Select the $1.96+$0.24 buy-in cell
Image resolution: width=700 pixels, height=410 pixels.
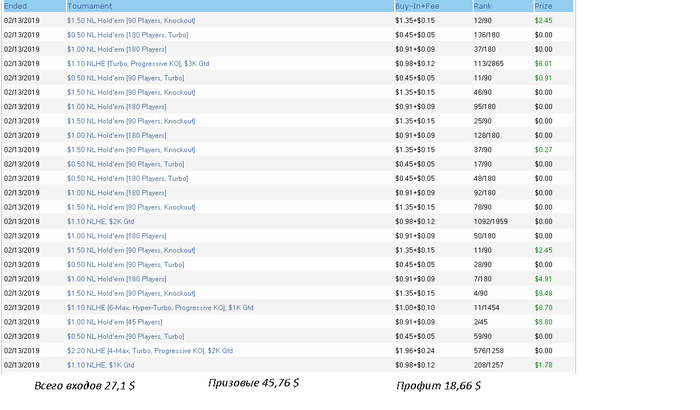tap(415, 351)
